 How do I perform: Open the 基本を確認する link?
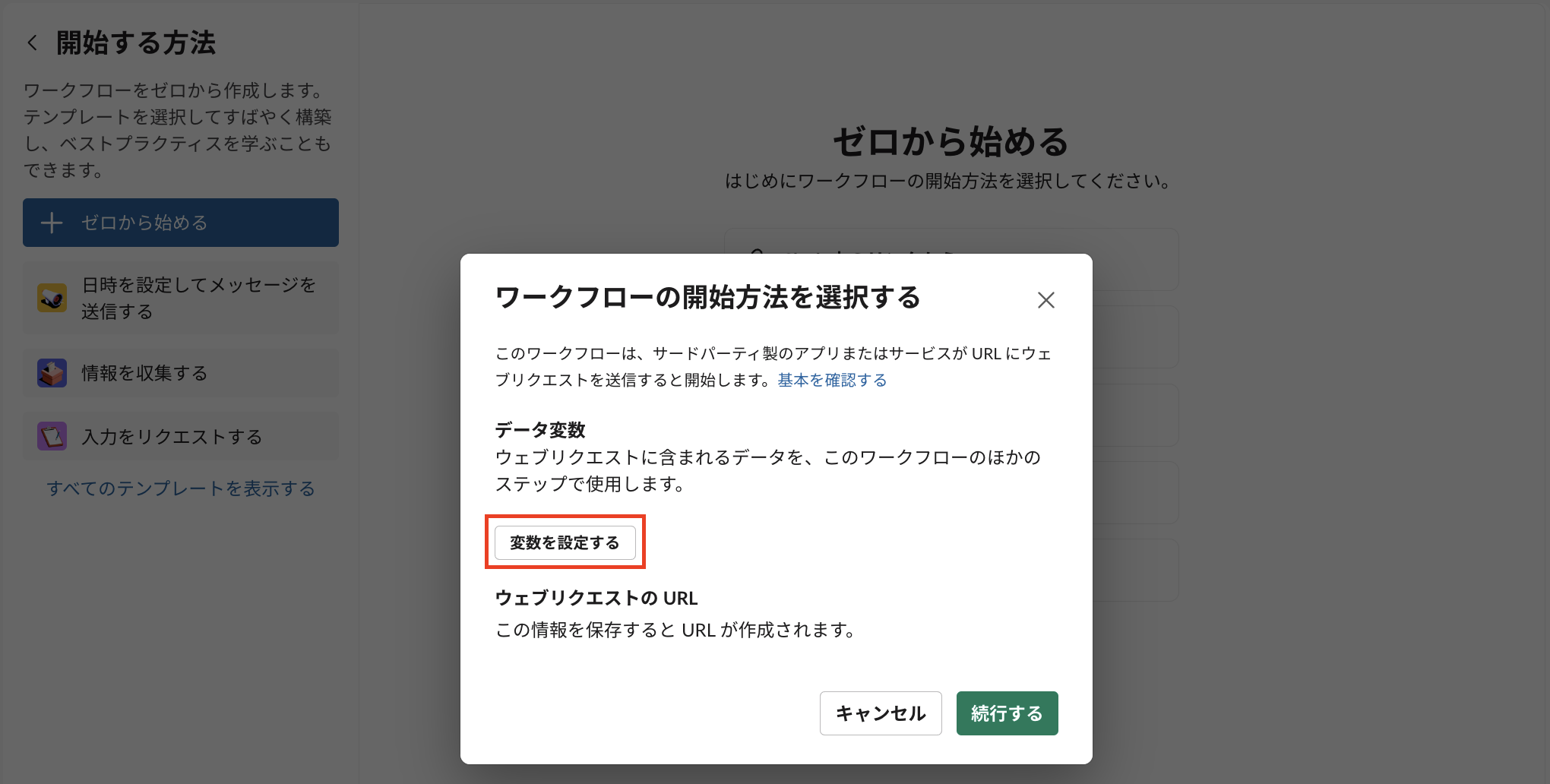pyautogui.click(x=832, y=379)
